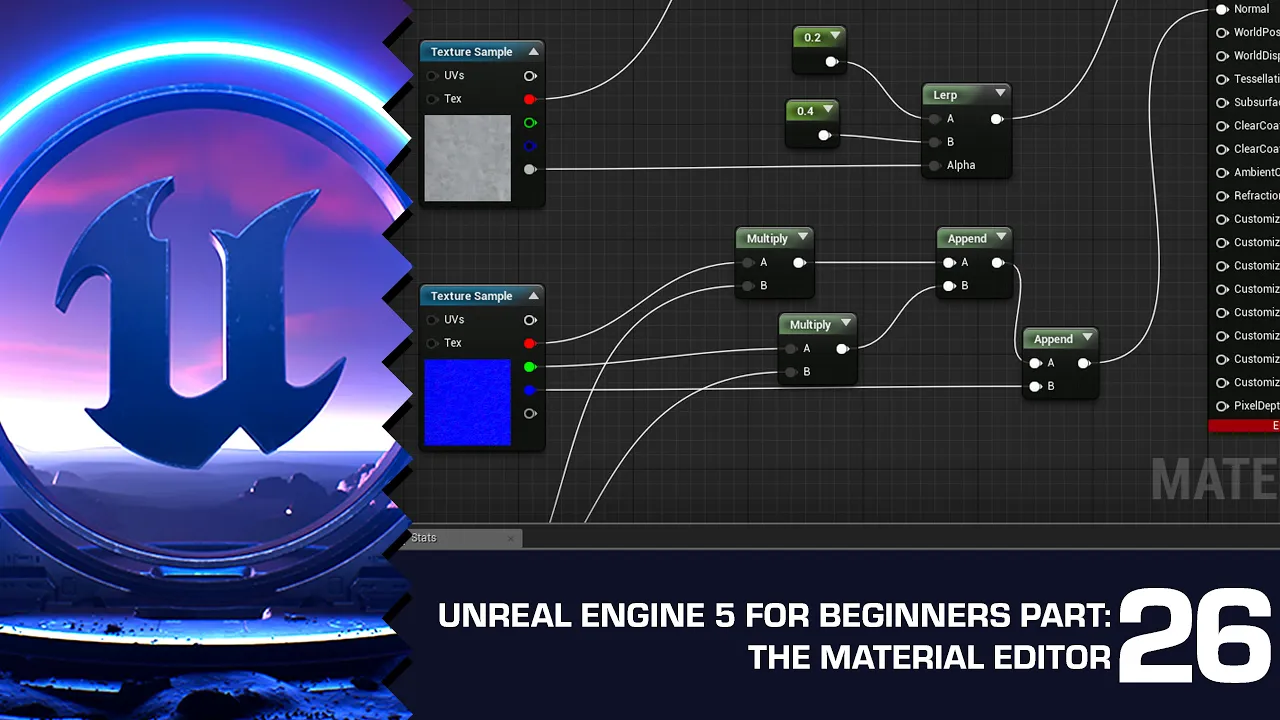The height and width of the screenshot is (720, 1280).
Task: Click the gray Texture Sample's blue channel pin
Action: 530,146
